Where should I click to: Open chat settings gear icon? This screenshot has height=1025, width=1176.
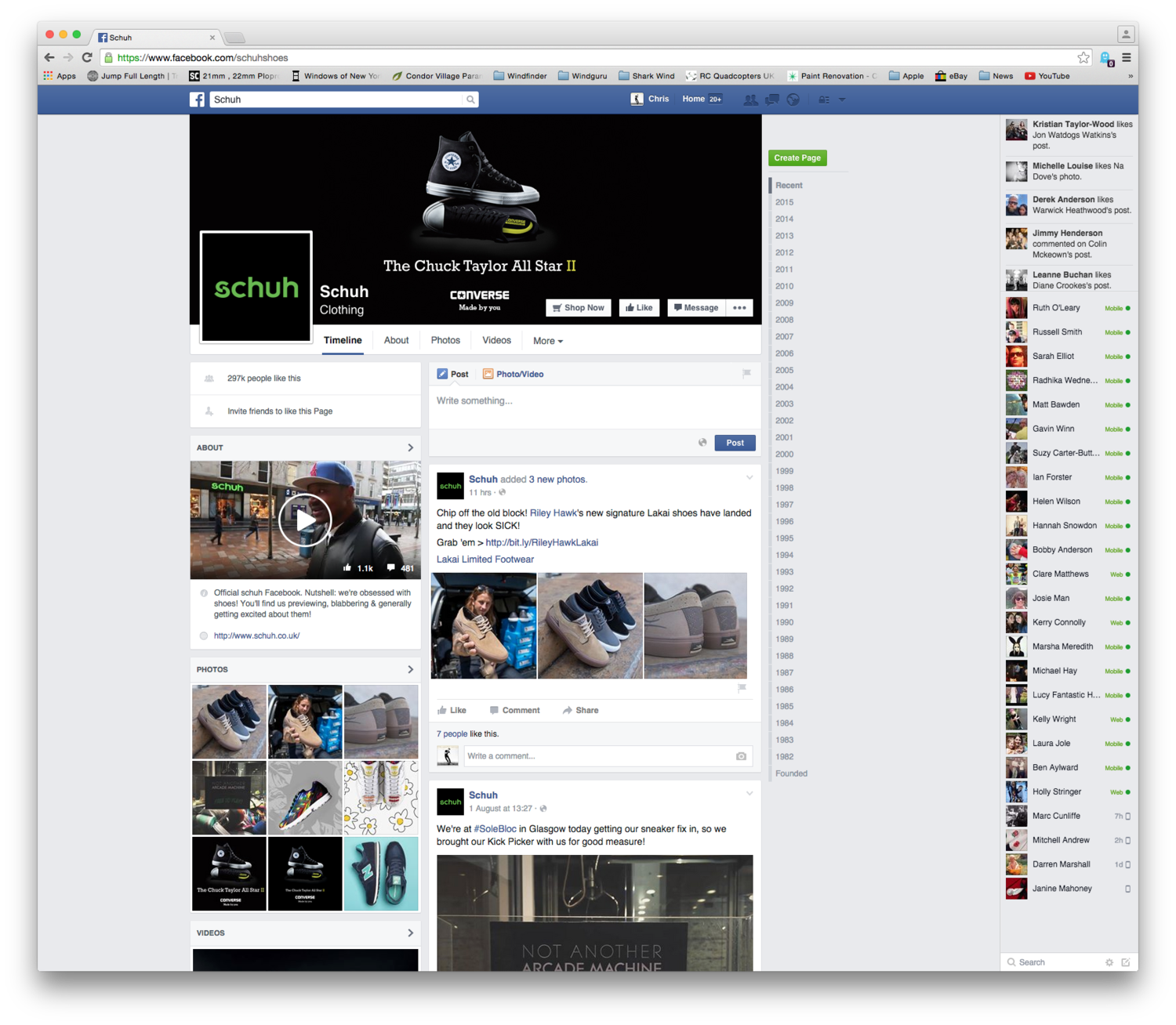(1109, 962)
